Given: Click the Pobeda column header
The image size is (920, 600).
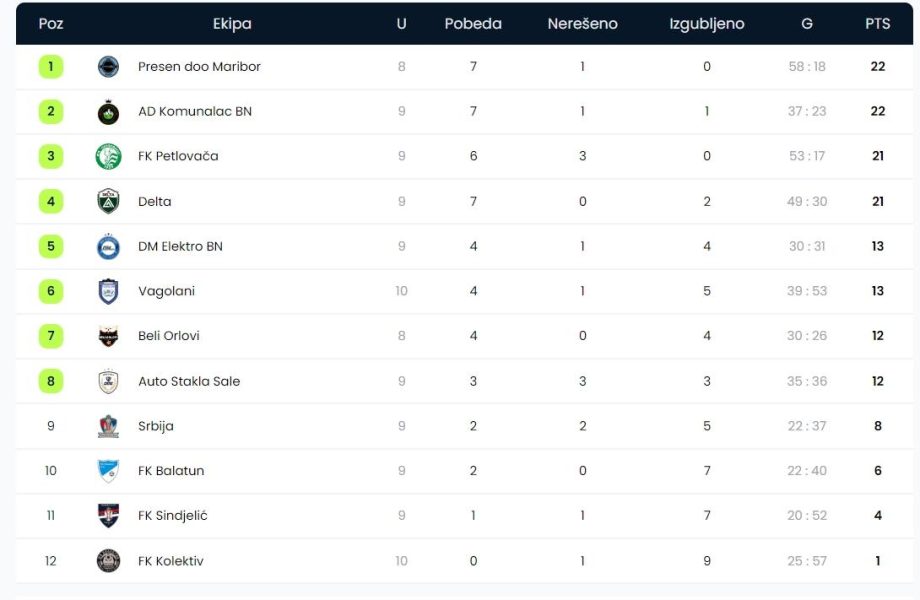Looking at the screenshot, I should point(473,24).
